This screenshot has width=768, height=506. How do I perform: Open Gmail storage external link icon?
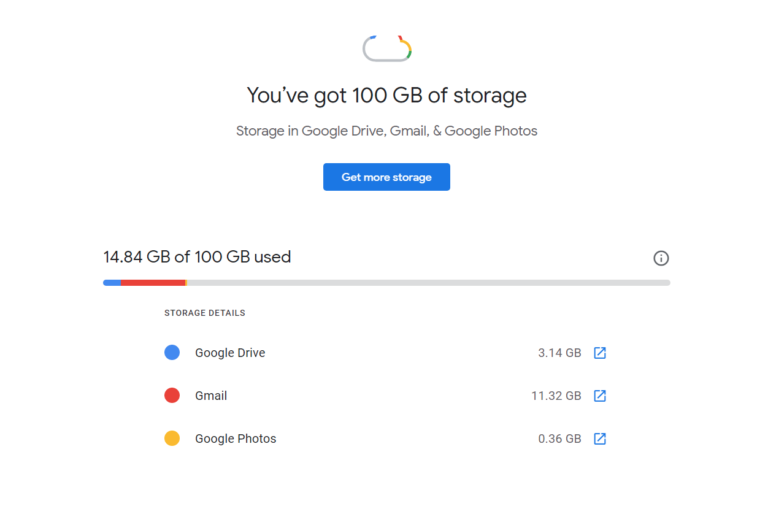(600, 396)
